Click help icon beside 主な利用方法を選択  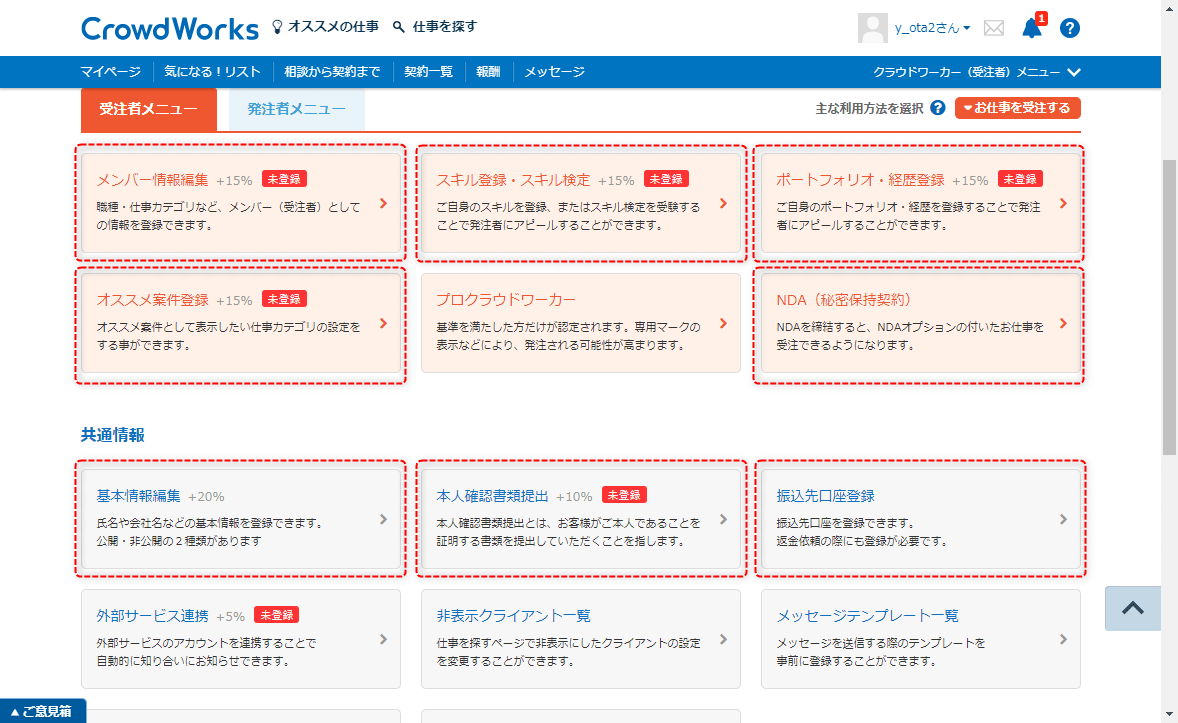(937, 108)
